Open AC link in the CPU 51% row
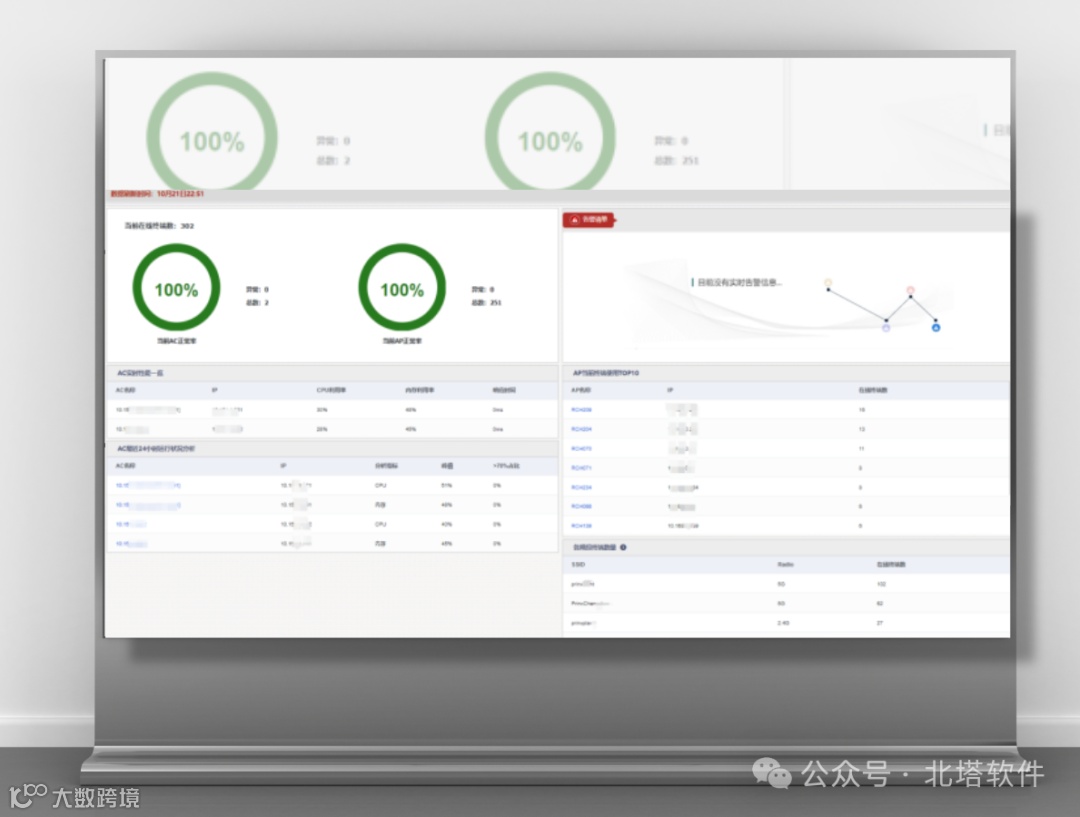 click(x=148, y=486)
